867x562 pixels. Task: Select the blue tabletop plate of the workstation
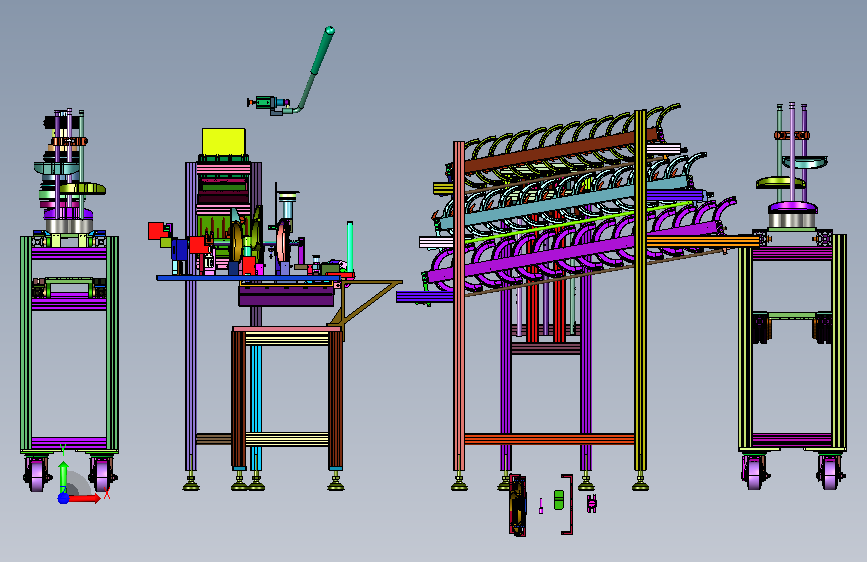click(x=248, y=278)
